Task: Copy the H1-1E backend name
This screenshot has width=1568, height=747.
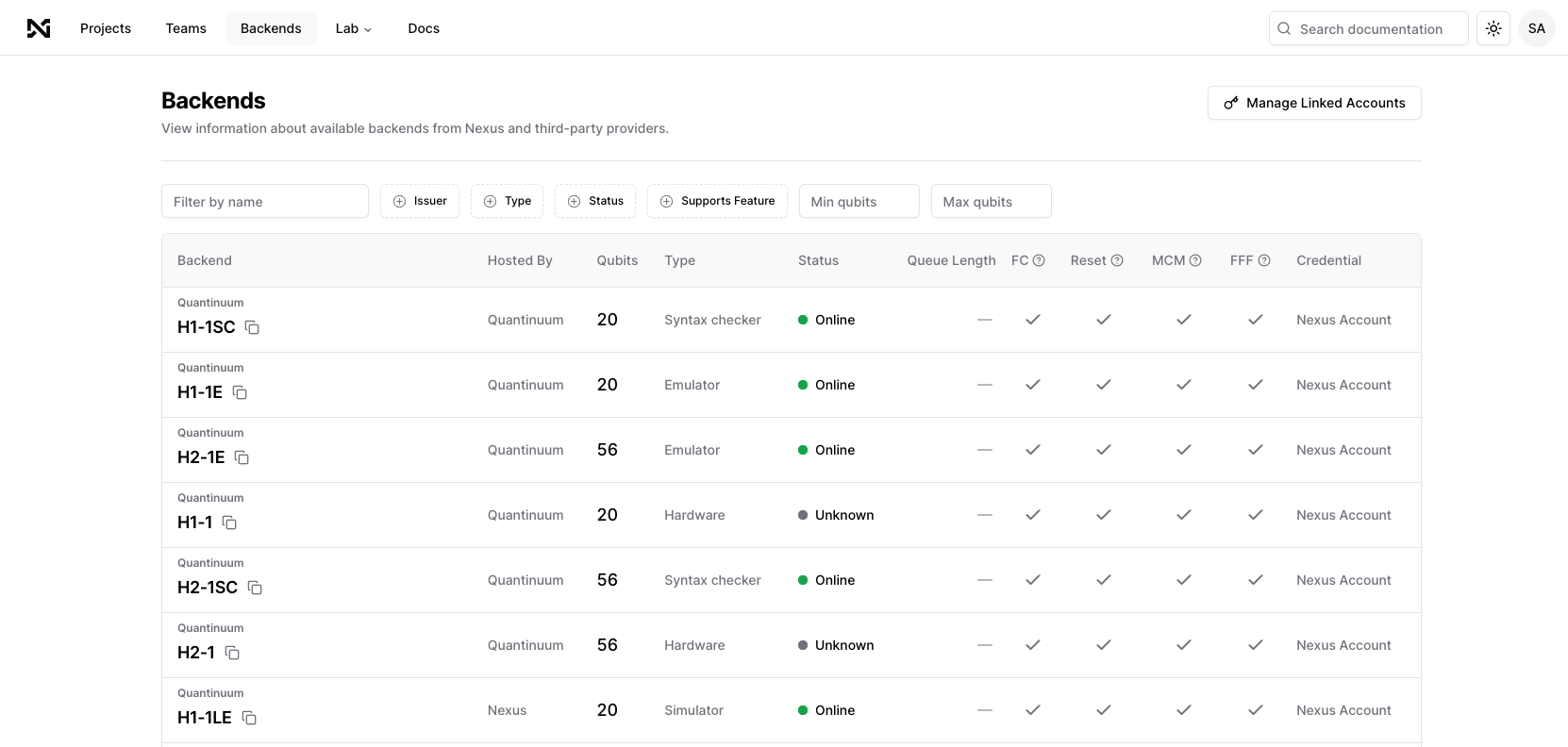Action: click(x=240, y=392)
